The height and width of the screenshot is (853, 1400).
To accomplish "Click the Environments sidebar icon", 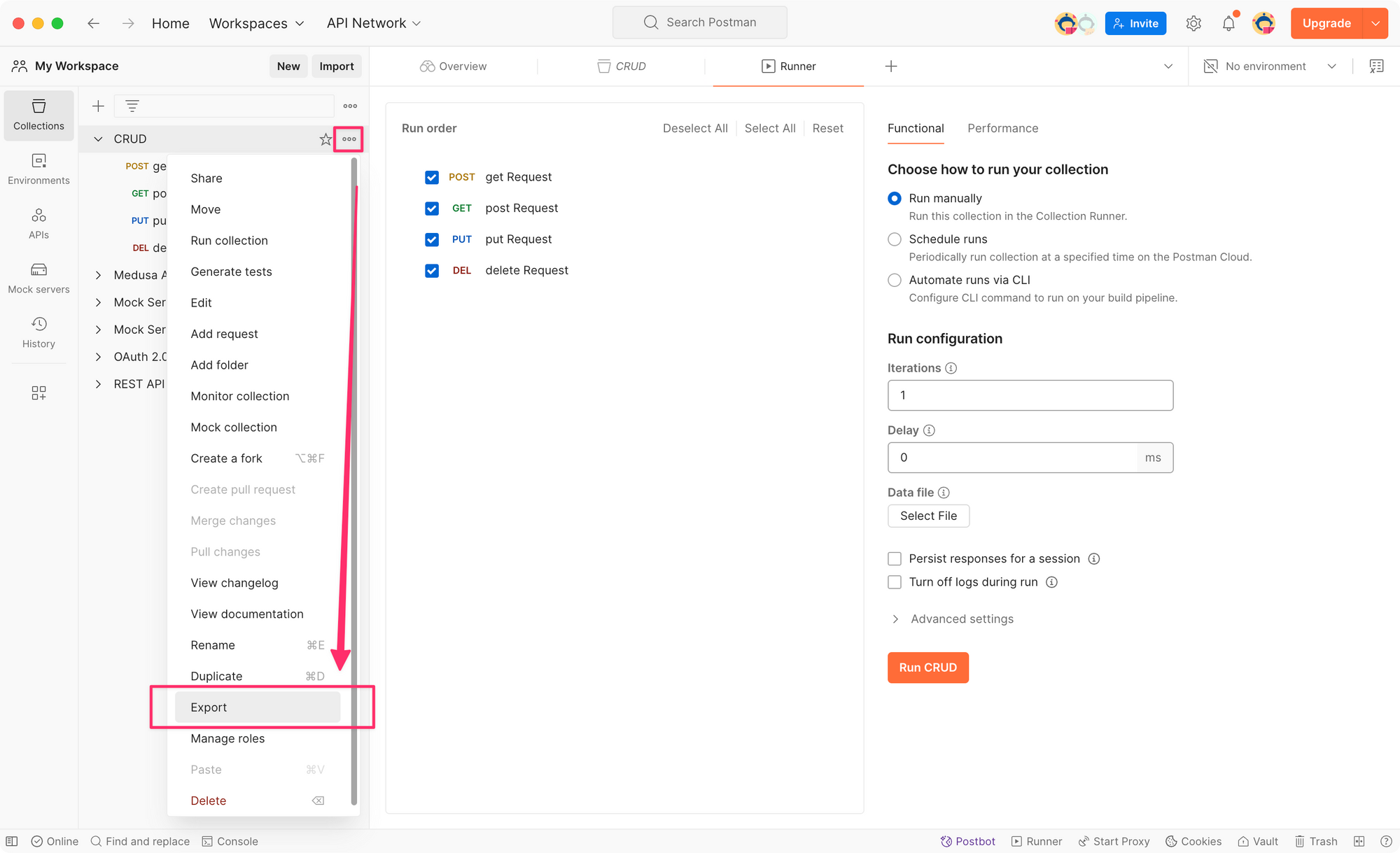I will coord(38,168).
